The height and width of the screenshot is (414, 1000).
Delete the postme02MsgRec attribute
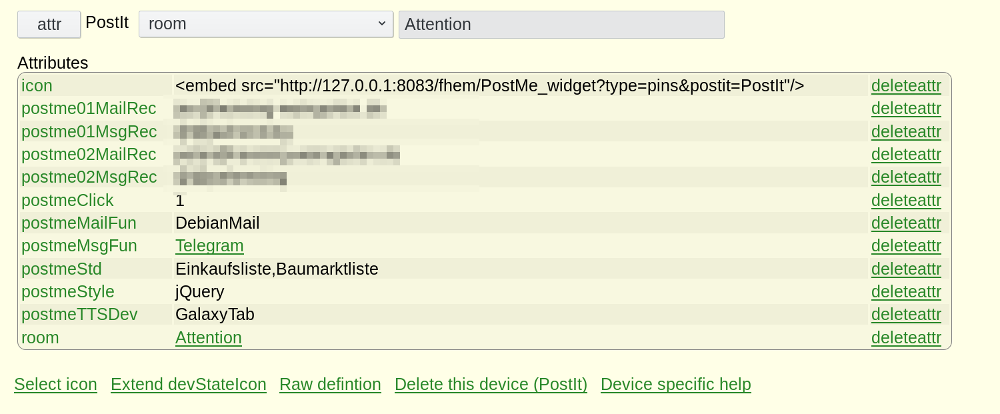(906, 177)
